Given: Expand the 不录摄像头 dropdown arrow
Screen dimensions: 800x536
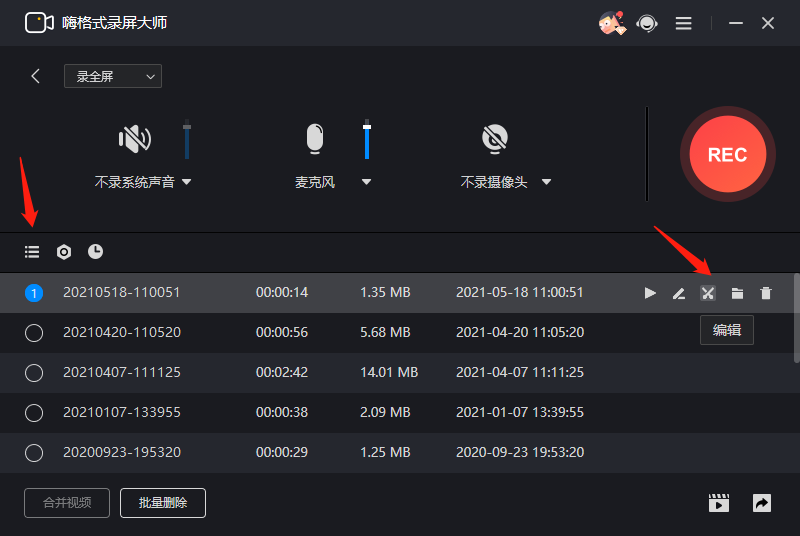Looking at the screenshot, I should [x=546, y=182].
